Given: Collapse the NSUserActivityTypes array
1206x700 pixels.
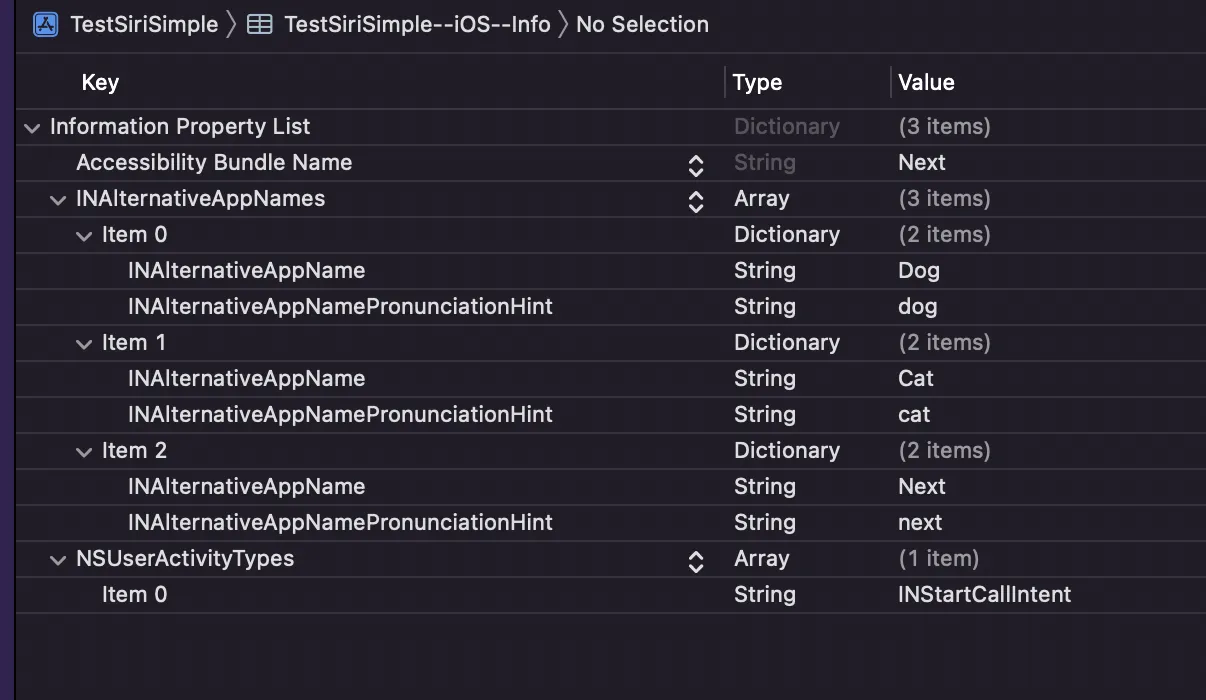Looking at the screenshot, I should coord(58,559).
